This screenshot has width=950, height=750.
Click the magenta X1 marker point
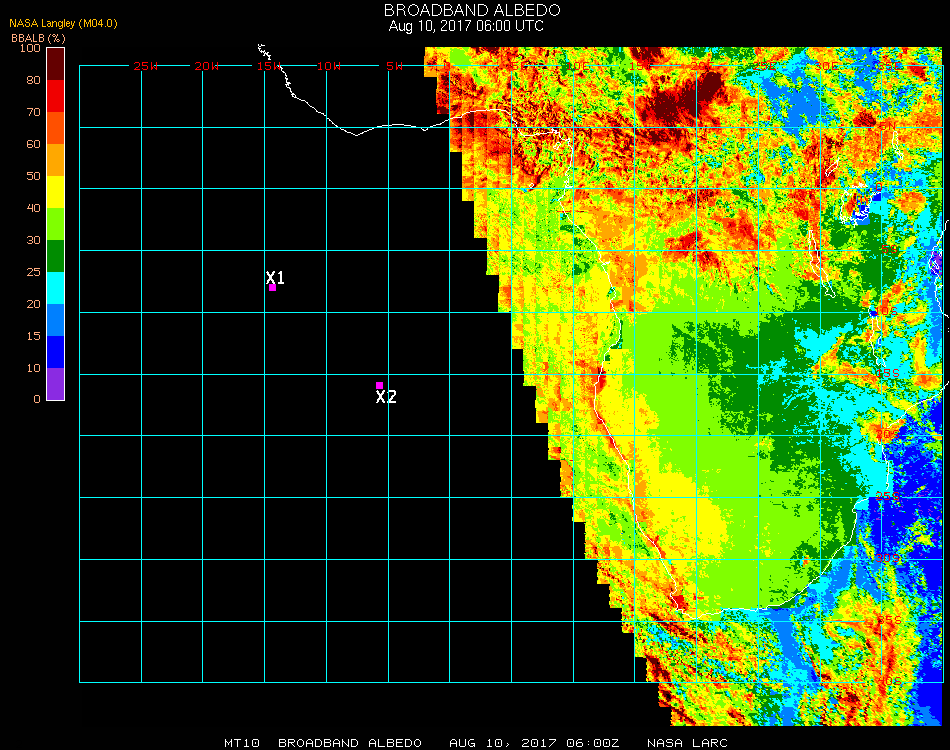click(272, 288)
